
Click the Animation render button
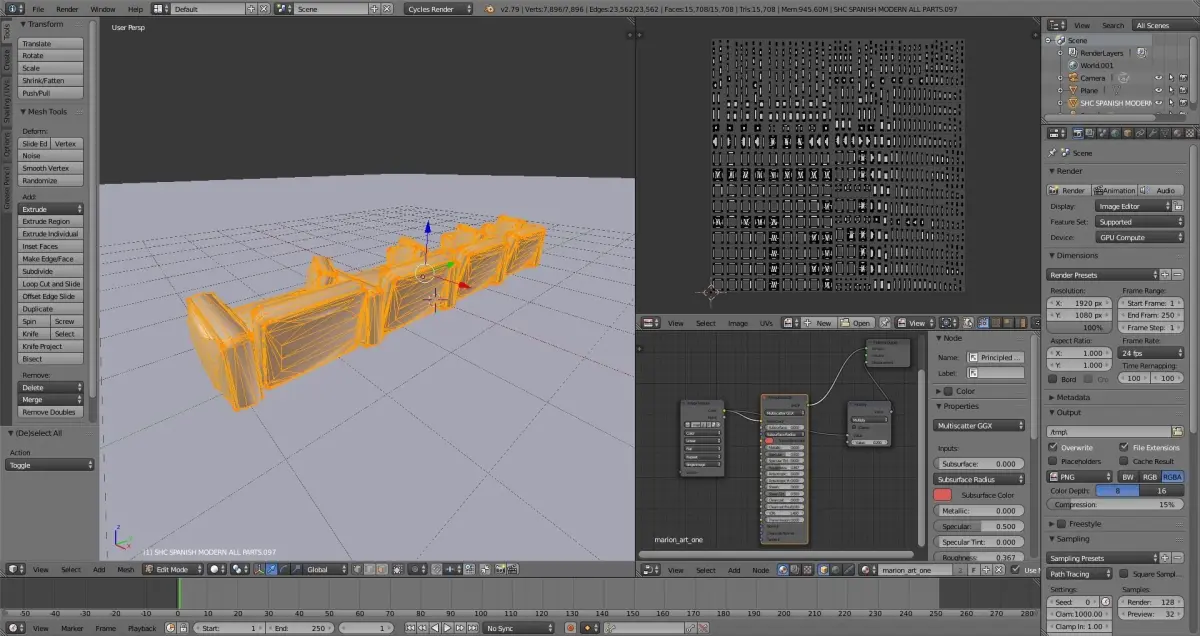pyautogui.click(x=1115, y=190)
